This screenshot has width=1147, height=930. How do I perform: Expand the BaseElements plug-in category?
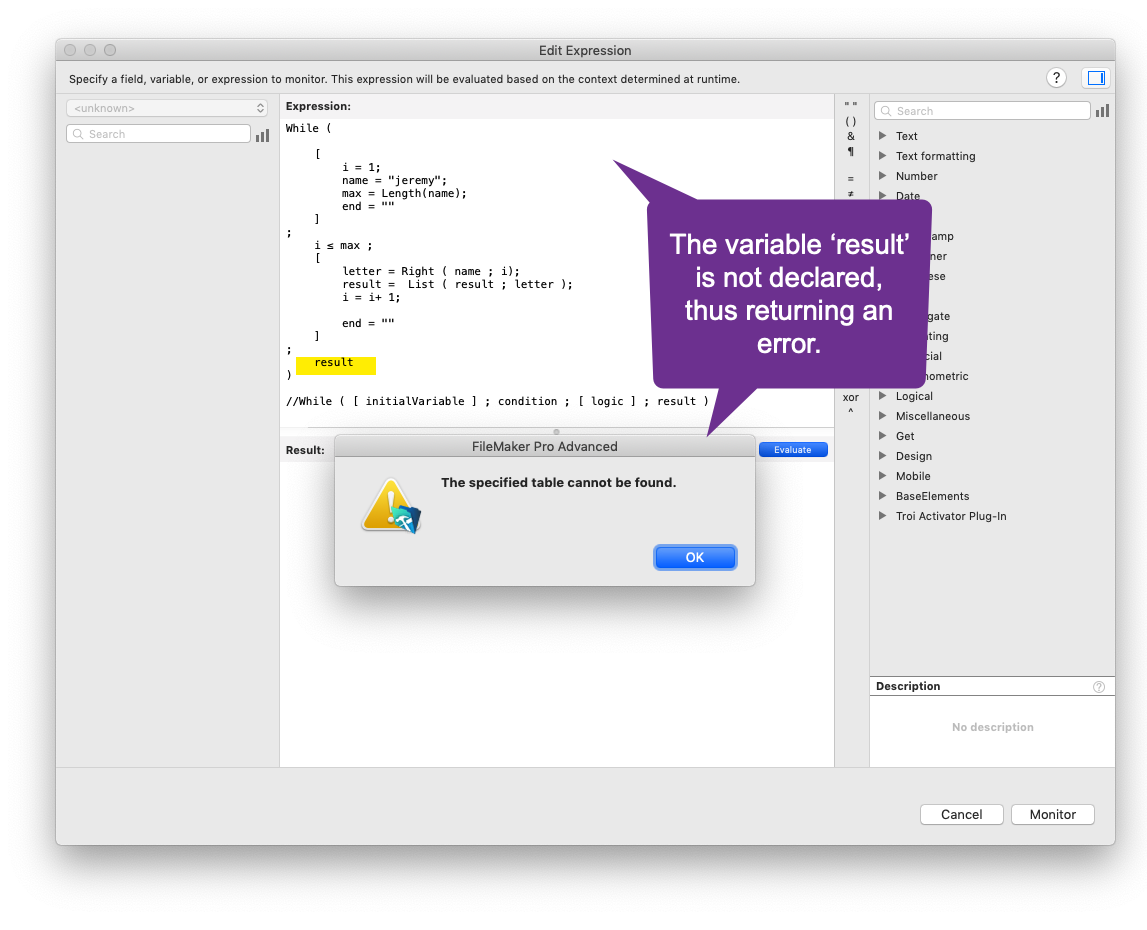882,496
